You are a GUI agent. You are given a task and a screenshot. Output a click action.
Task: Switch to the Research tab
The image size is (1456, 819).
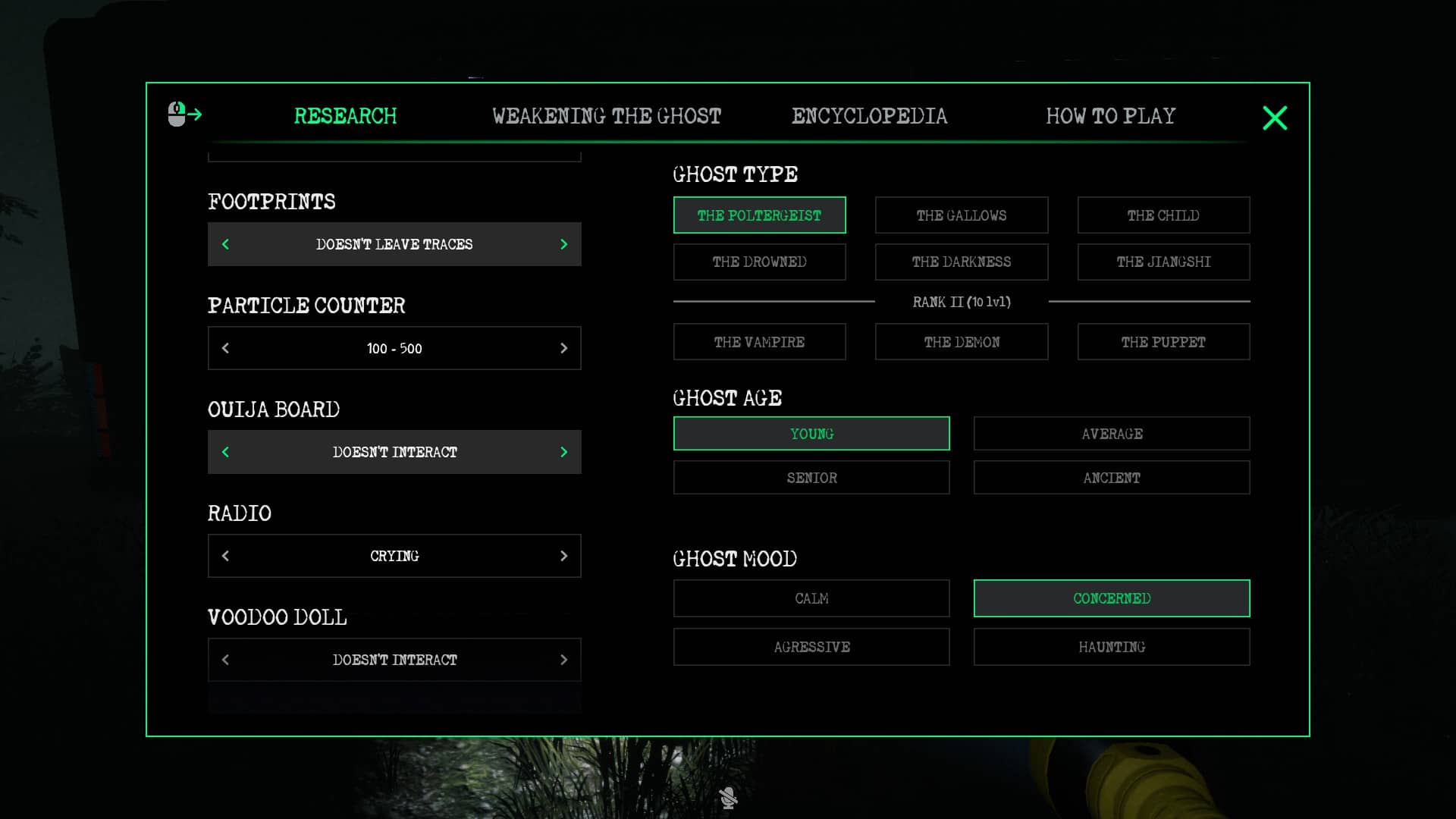[345, 116]
